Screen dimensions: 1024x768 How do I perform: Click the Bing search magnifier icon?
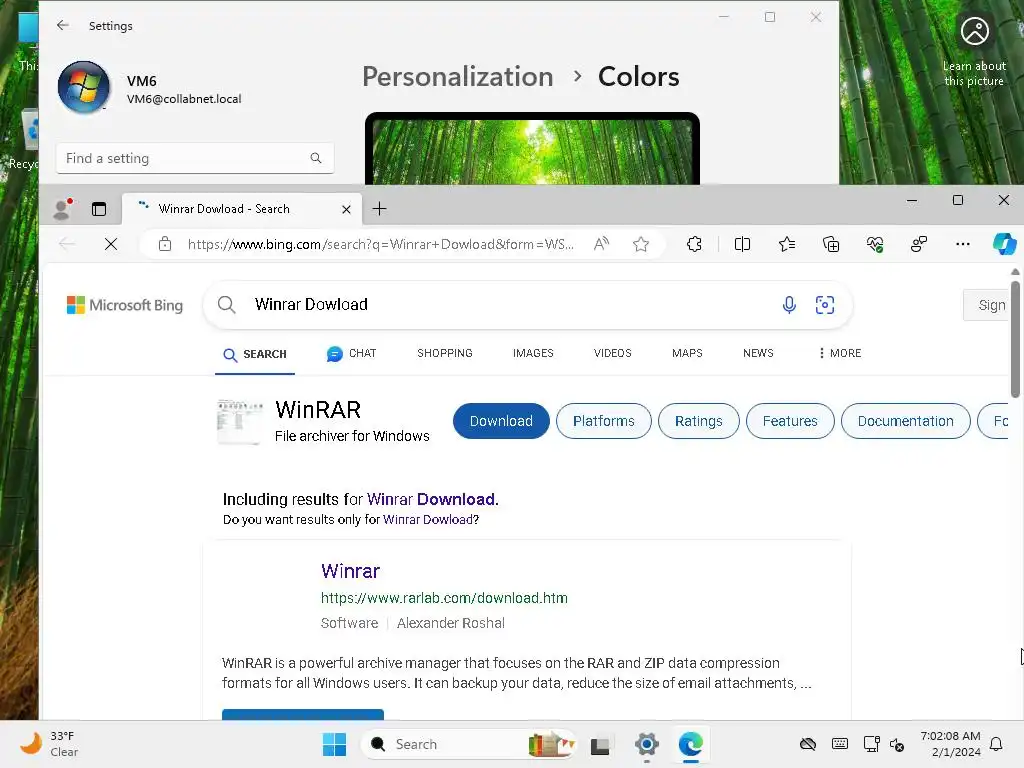click(227, 304)
